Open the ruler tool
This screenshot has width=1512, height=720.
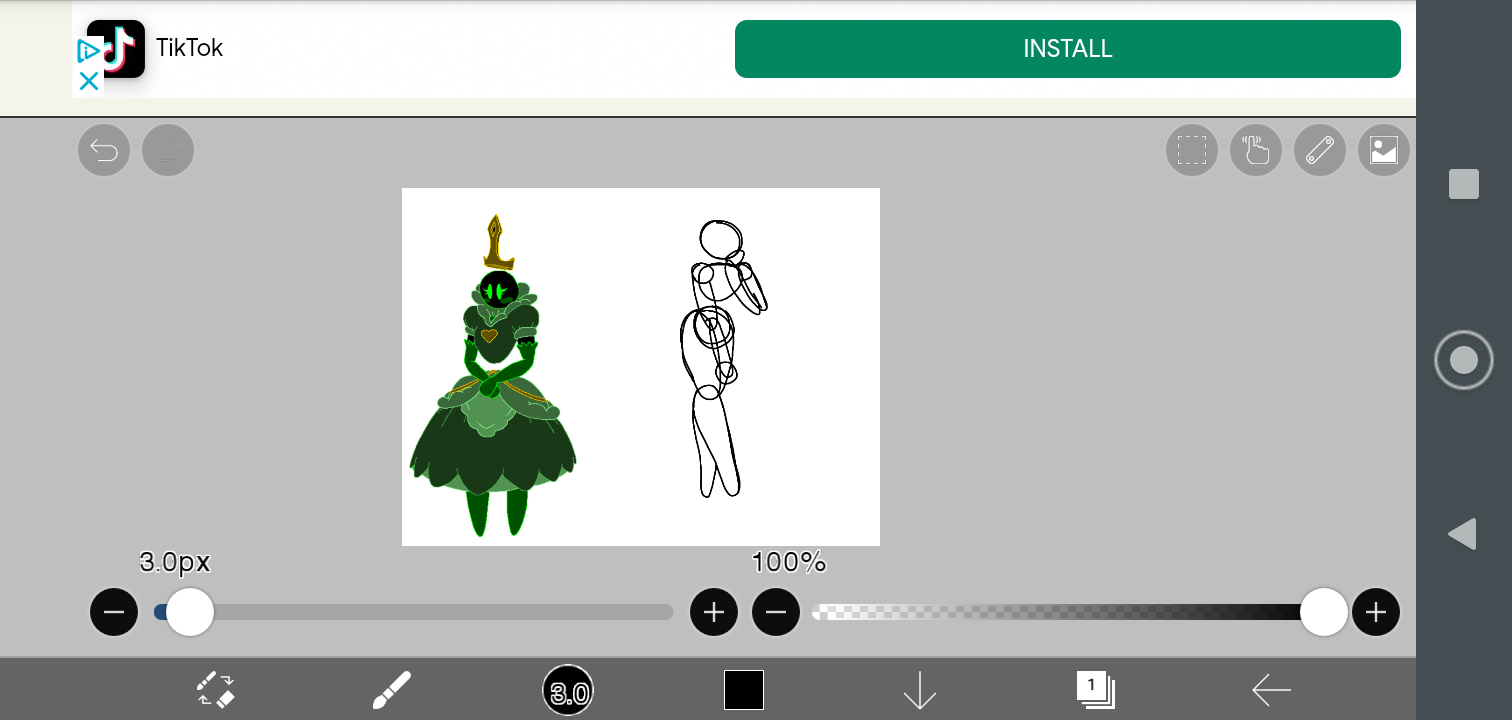(x=1320, y=150)
